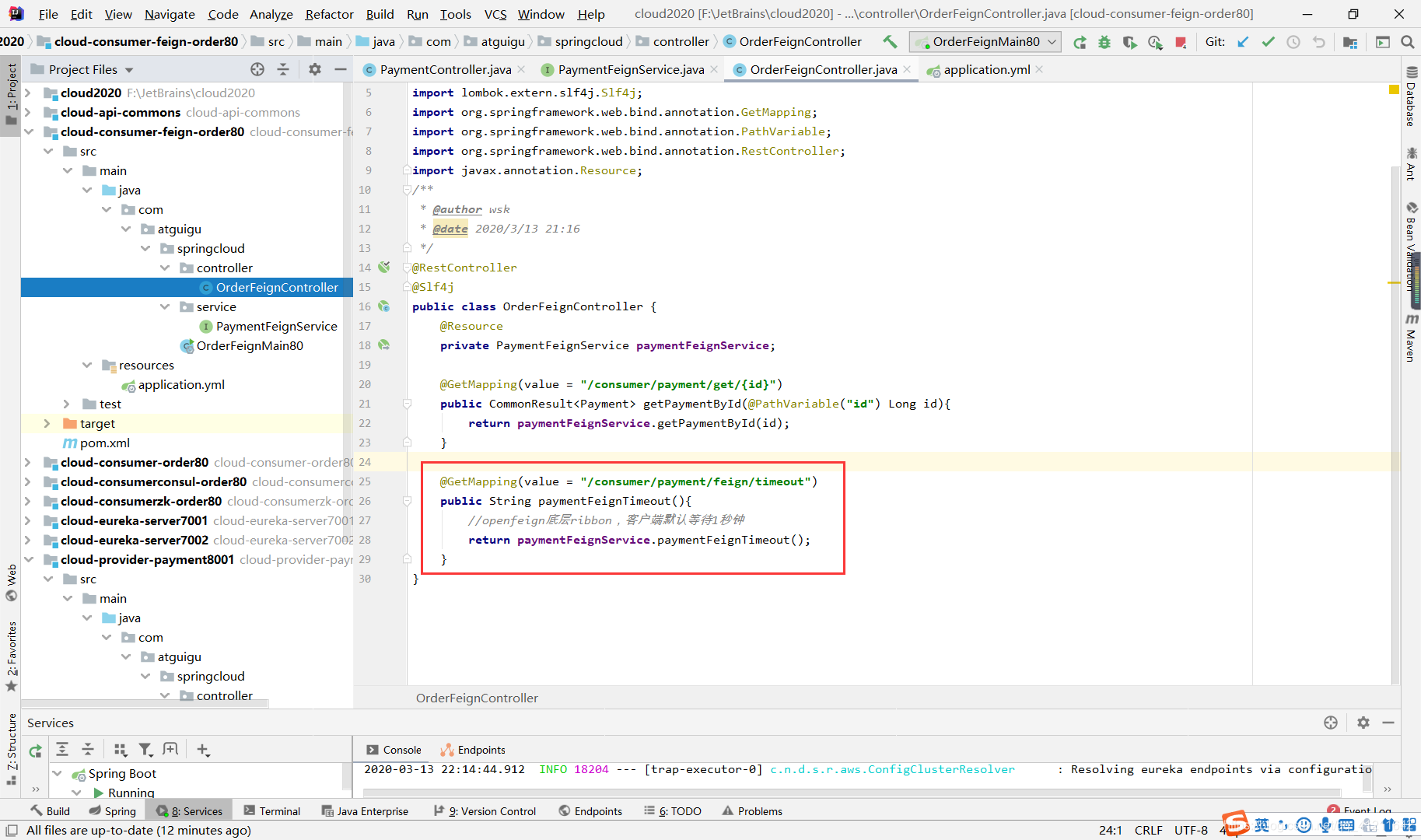Expand the cloud-eureka-server7001 module node

pyautogui.click(x=29, y=520)
